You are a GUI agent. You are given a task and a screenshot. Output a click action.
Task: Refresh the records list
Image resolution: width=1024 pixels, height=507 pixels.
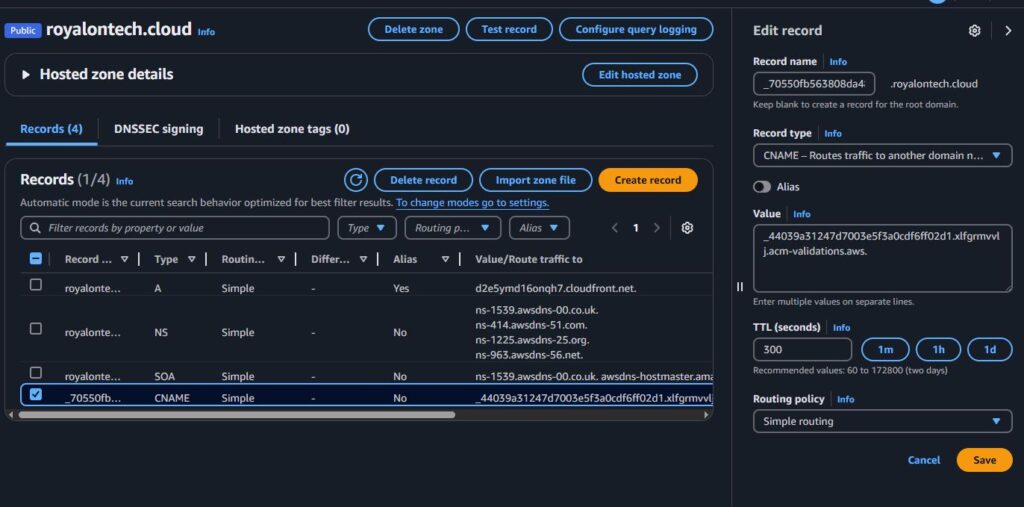click(356, 180)
